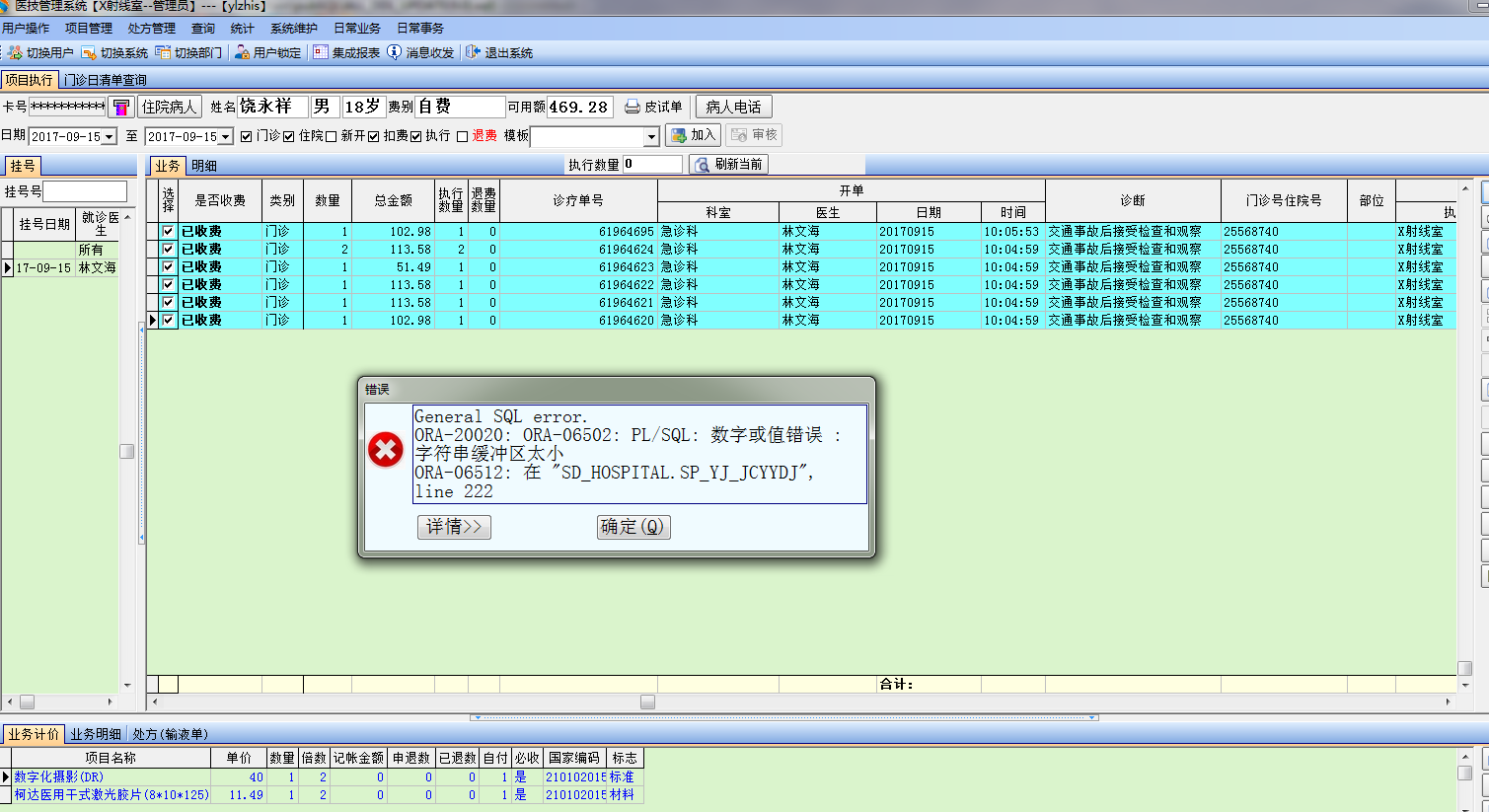Click the 用户锁定 user lock icon
This screenshot has height=812, width=1489.
click(242, 52)
